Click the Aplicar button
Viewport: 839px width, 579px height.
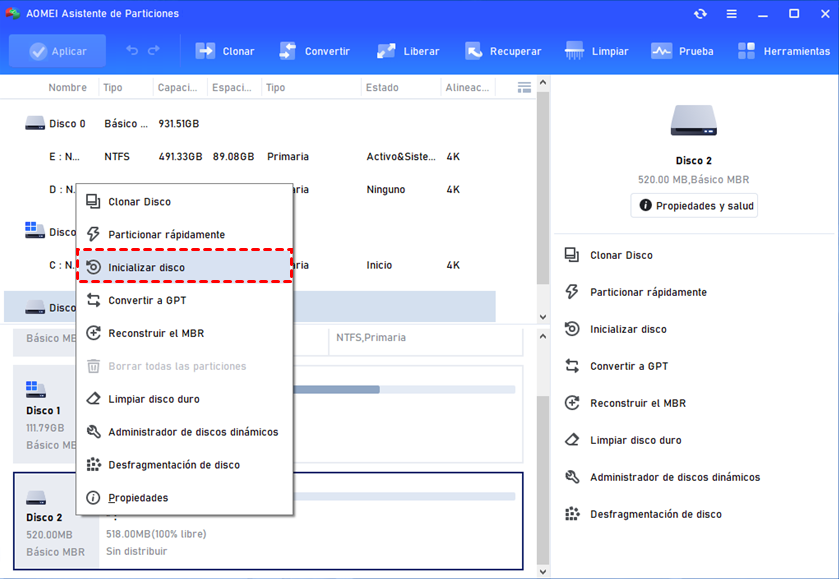[x=58, y=51]
